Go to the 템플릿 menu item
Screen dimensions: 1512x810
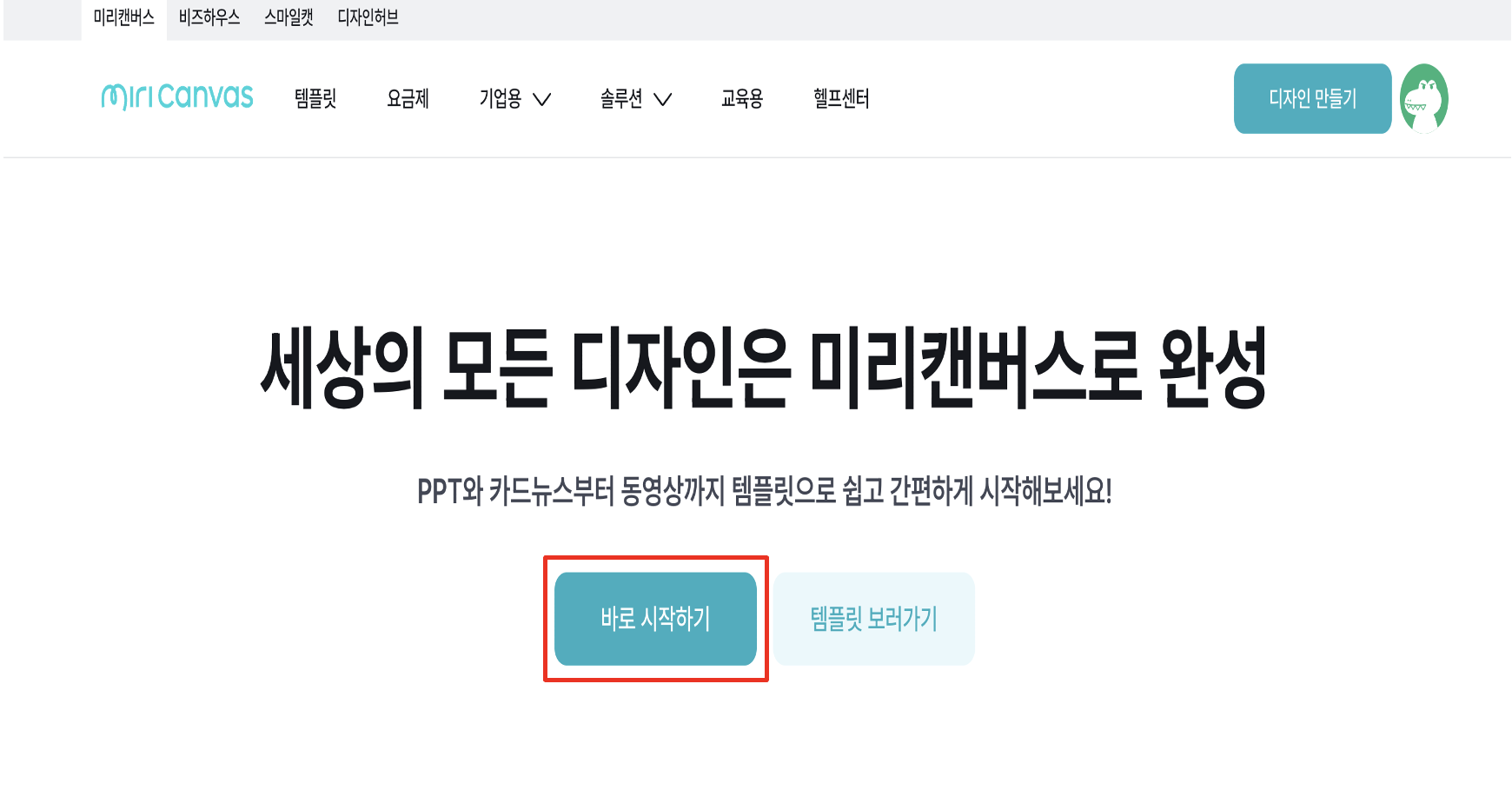click(315, 98)
